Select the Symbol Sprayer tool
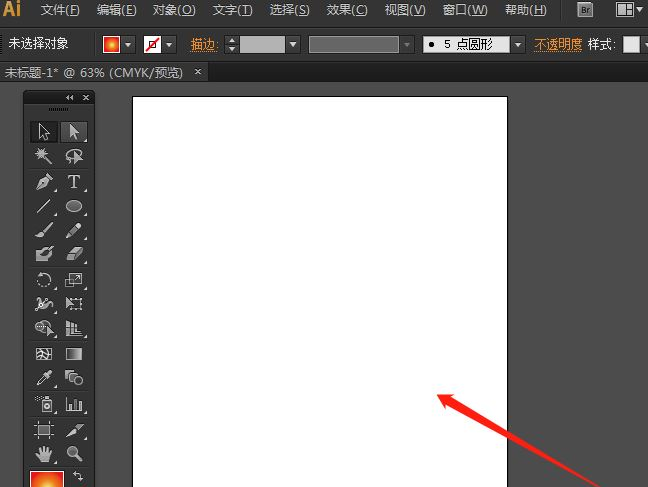This screenshot has height=487, width=648. [x=44, y=404]
